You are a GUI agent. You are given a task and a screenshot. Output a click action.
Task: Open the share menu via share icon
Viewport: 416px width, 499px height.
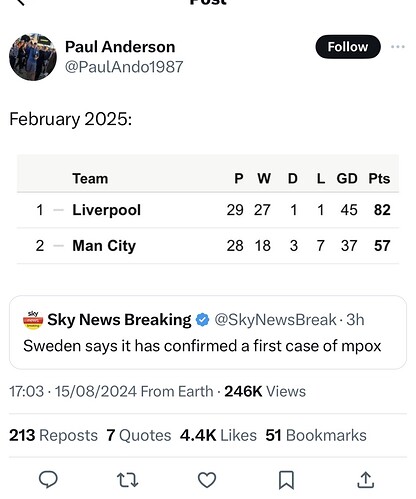[x=366, y=480]
